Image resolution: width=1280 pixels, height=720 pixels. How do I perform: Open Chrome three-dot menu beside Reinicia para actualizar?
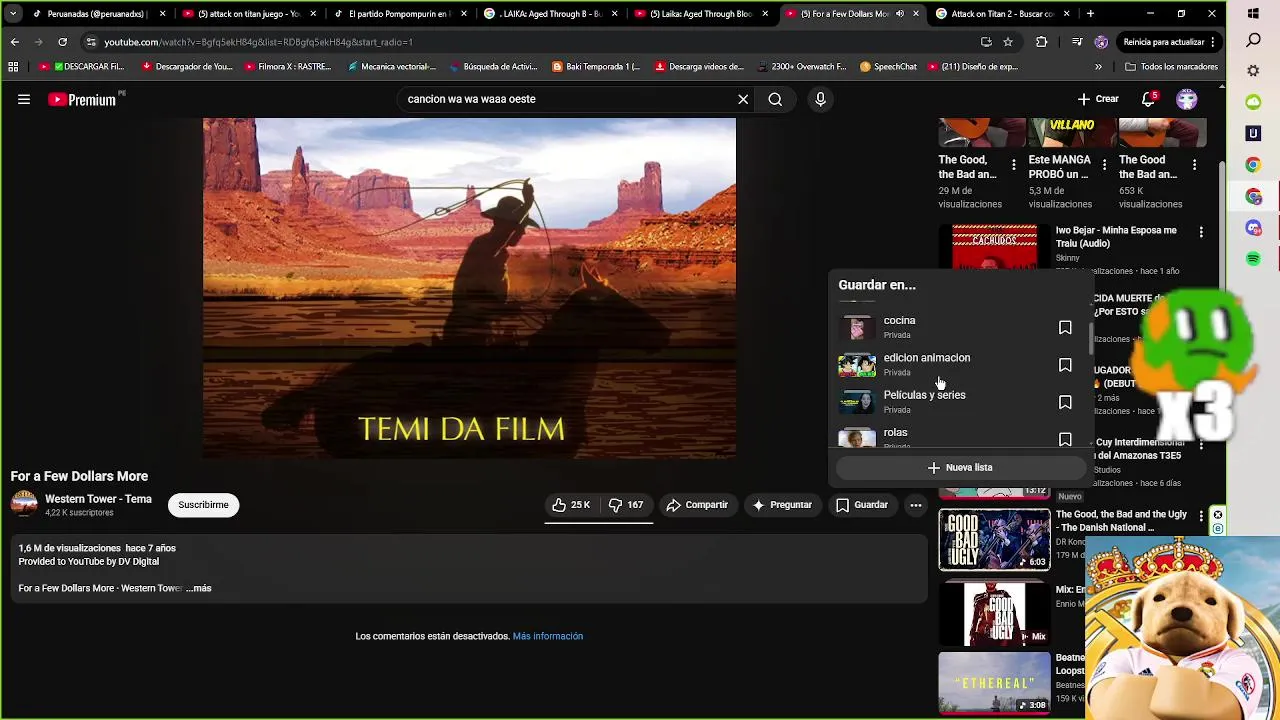[x=1213, y=42]
